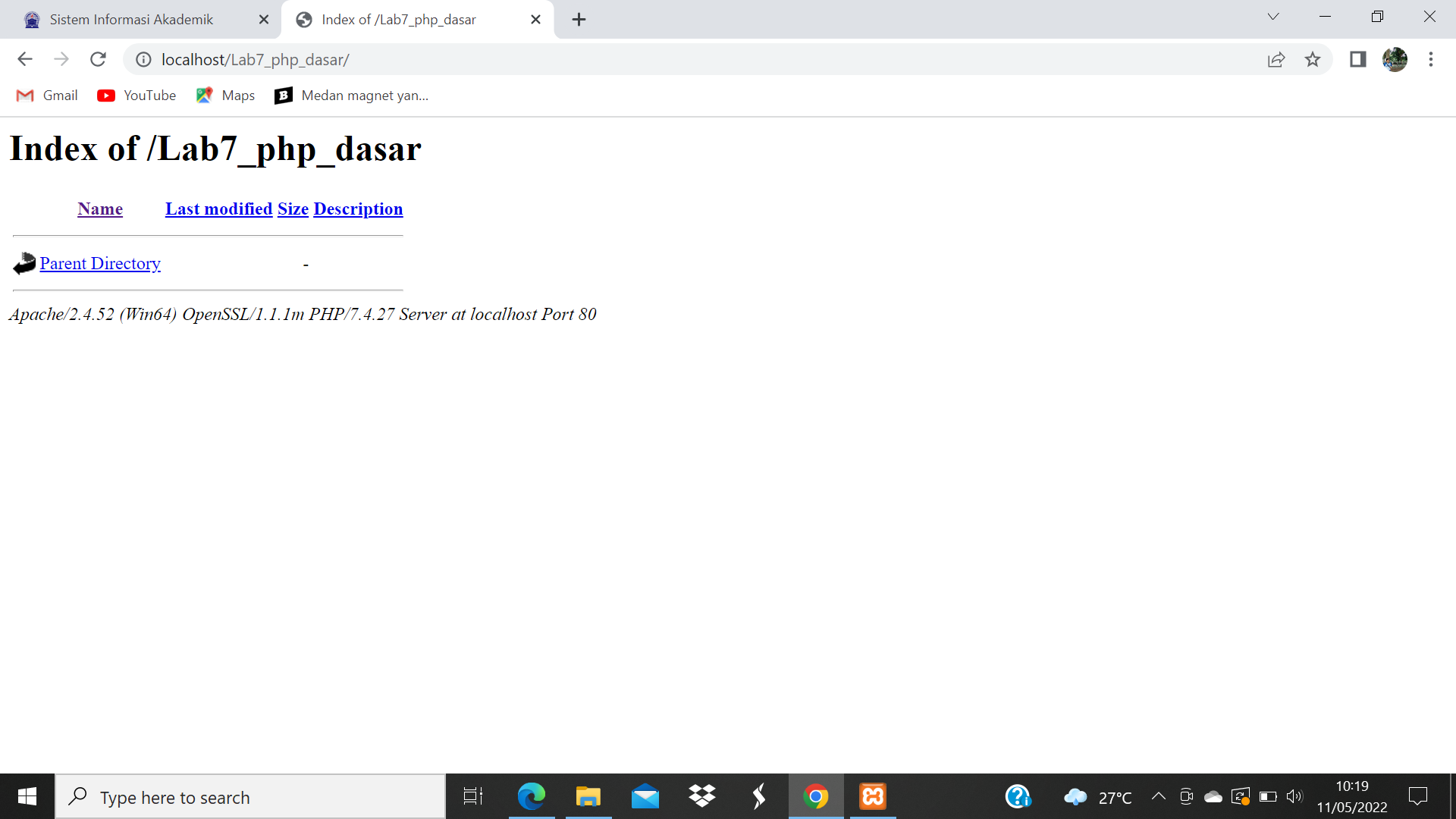Open the tab search dropdown arrow
The height and width of the screenshot is (819, 1456).
pos(1272,17)
